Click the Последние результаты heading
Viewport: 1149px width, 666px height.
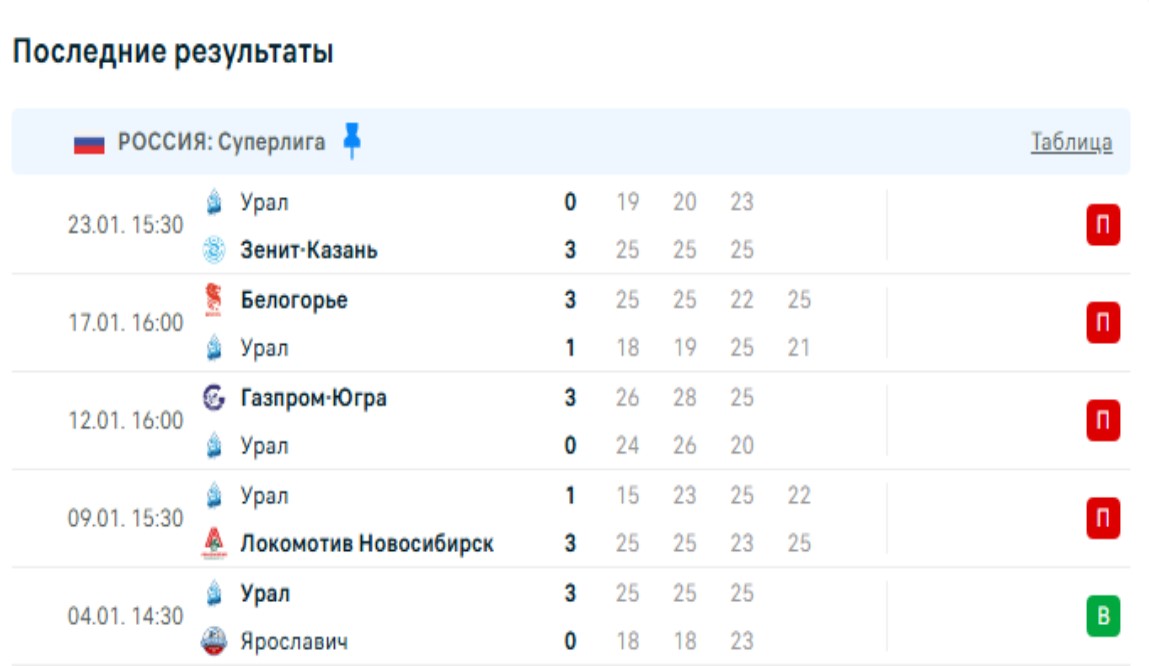173,53
